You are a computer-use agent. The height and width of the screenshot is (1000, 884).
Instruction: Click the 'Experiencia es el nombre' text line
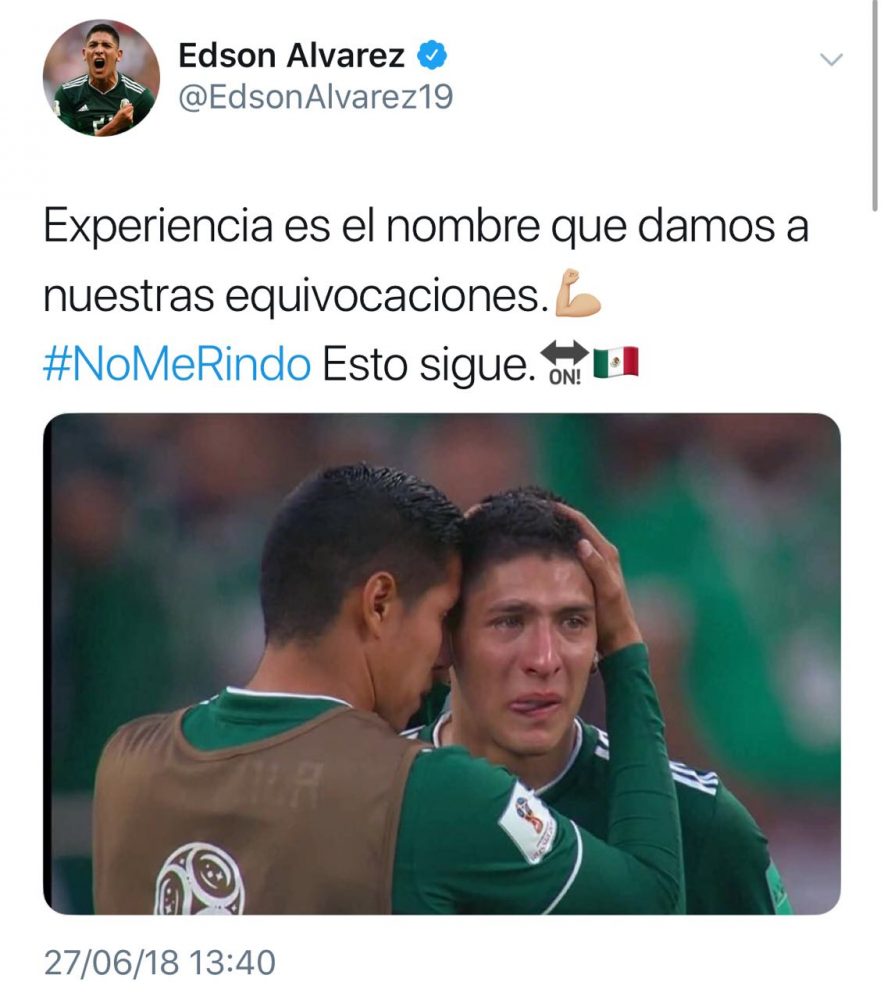coord(425,226)
